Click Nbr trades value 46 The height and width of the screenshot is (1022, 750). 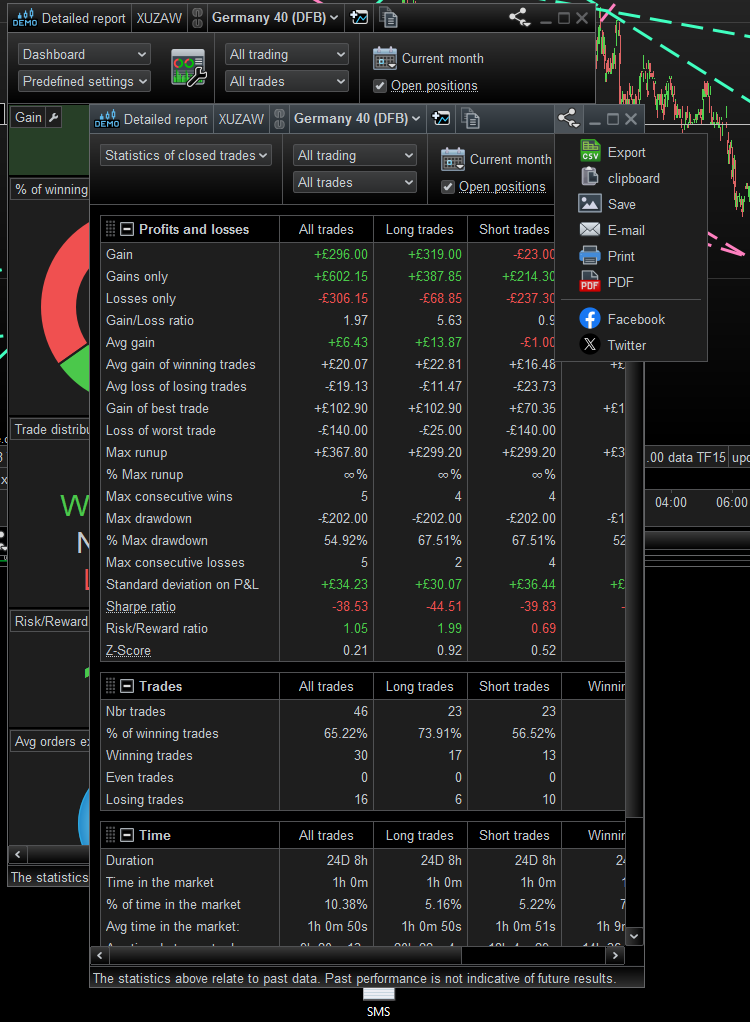(360, 712)
